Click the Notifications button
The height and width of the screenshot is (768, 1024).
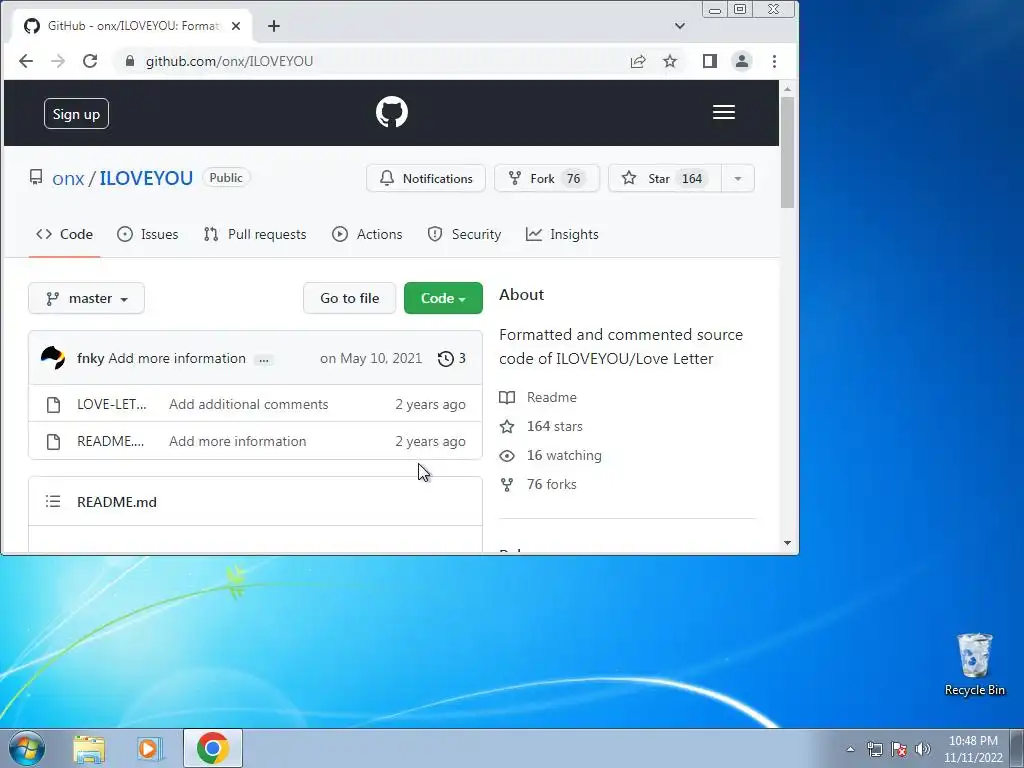coord(426,178)
